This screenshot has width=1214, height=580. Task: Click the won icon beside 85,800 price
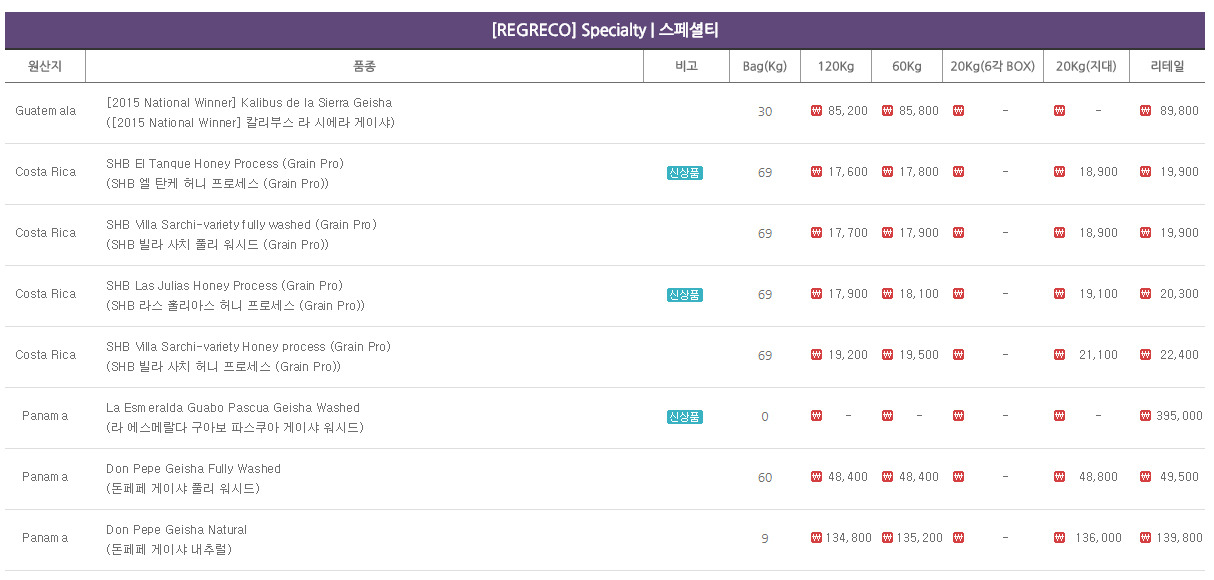pos(887,111)
